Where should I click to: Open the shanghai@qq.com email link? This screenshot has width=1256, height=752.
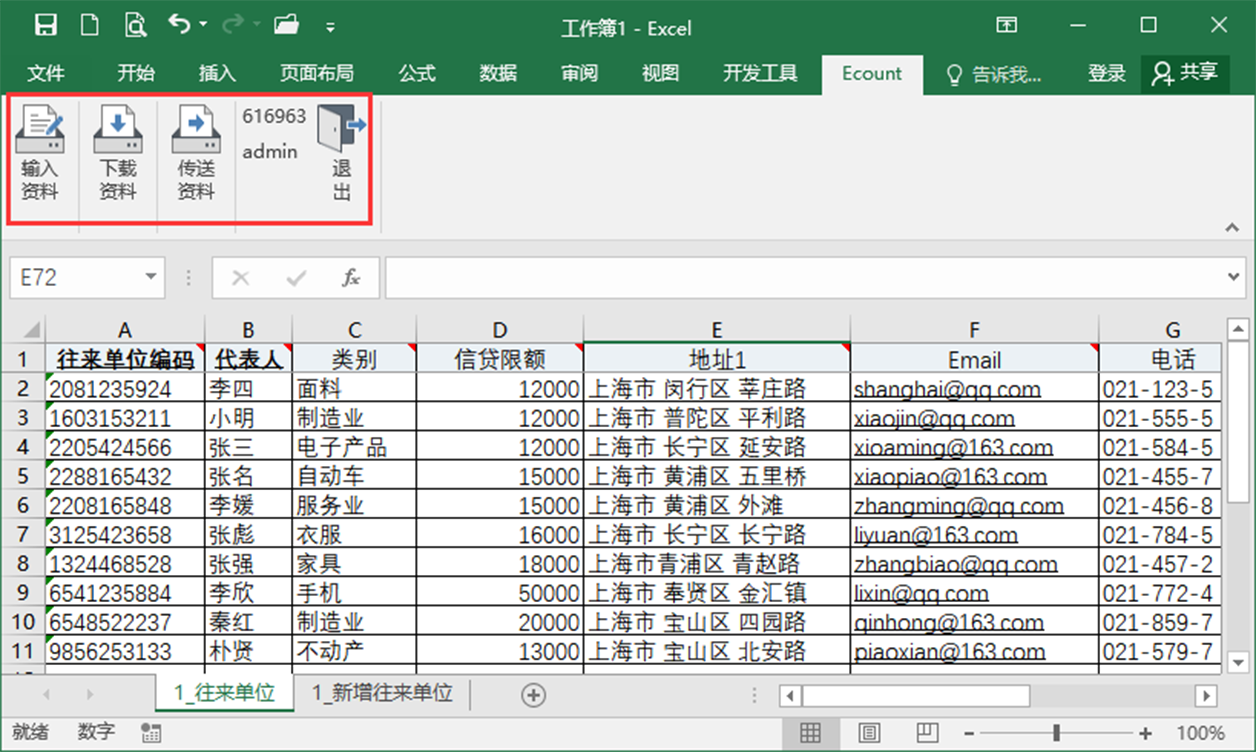(x=946, y=390)
